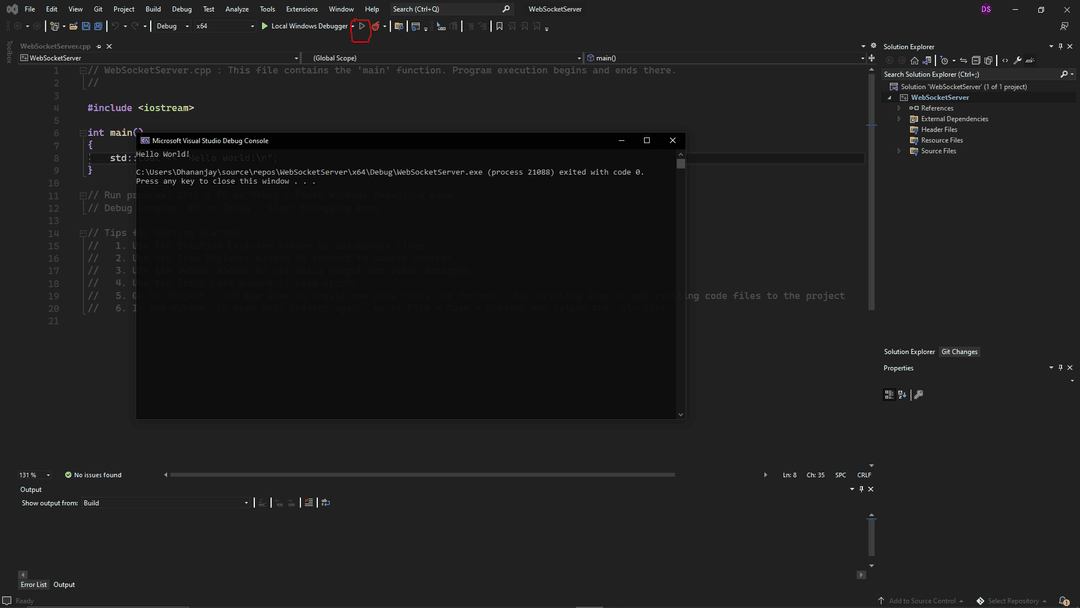Switch to the Output tab at bottom
This screenshot has width=1080, height=608.
[64, 585]
